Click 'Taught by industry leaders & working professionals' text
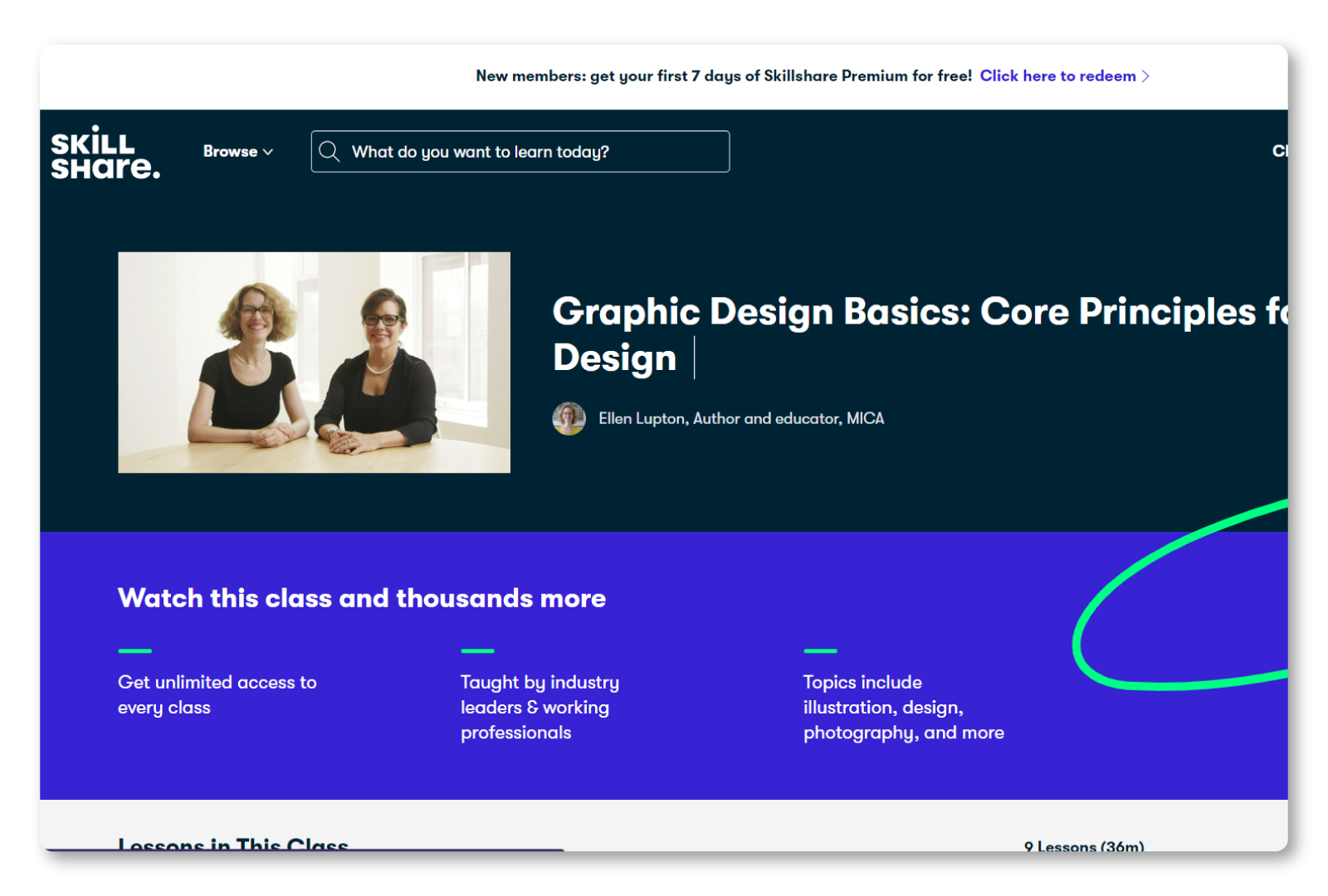Image resolution: width=1328 pixels, height=896 pixels. [540, 707]
